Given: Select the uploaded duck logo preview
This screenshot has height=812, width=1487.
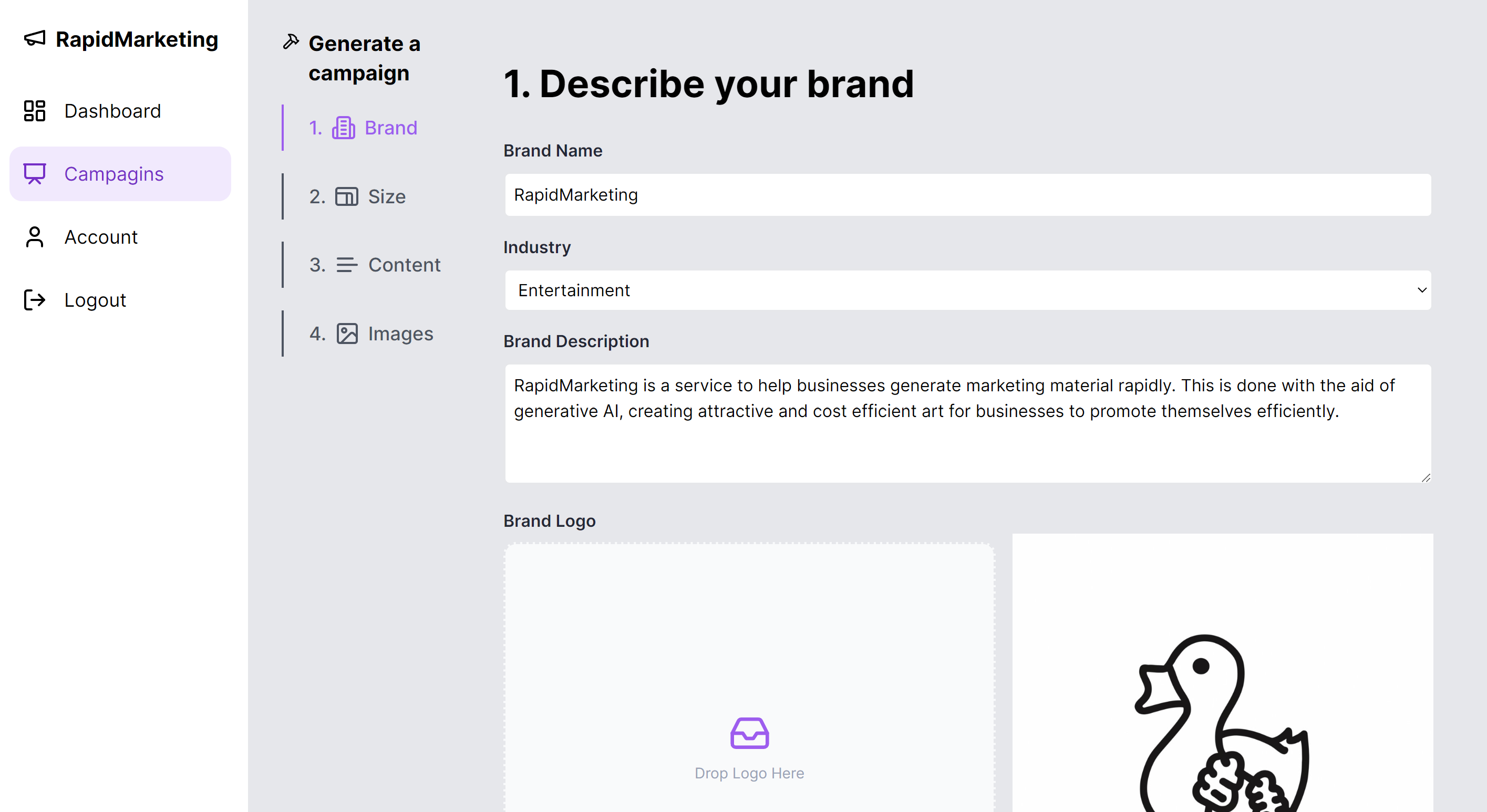Looking at the screenshot, I should click(1223, 673).
